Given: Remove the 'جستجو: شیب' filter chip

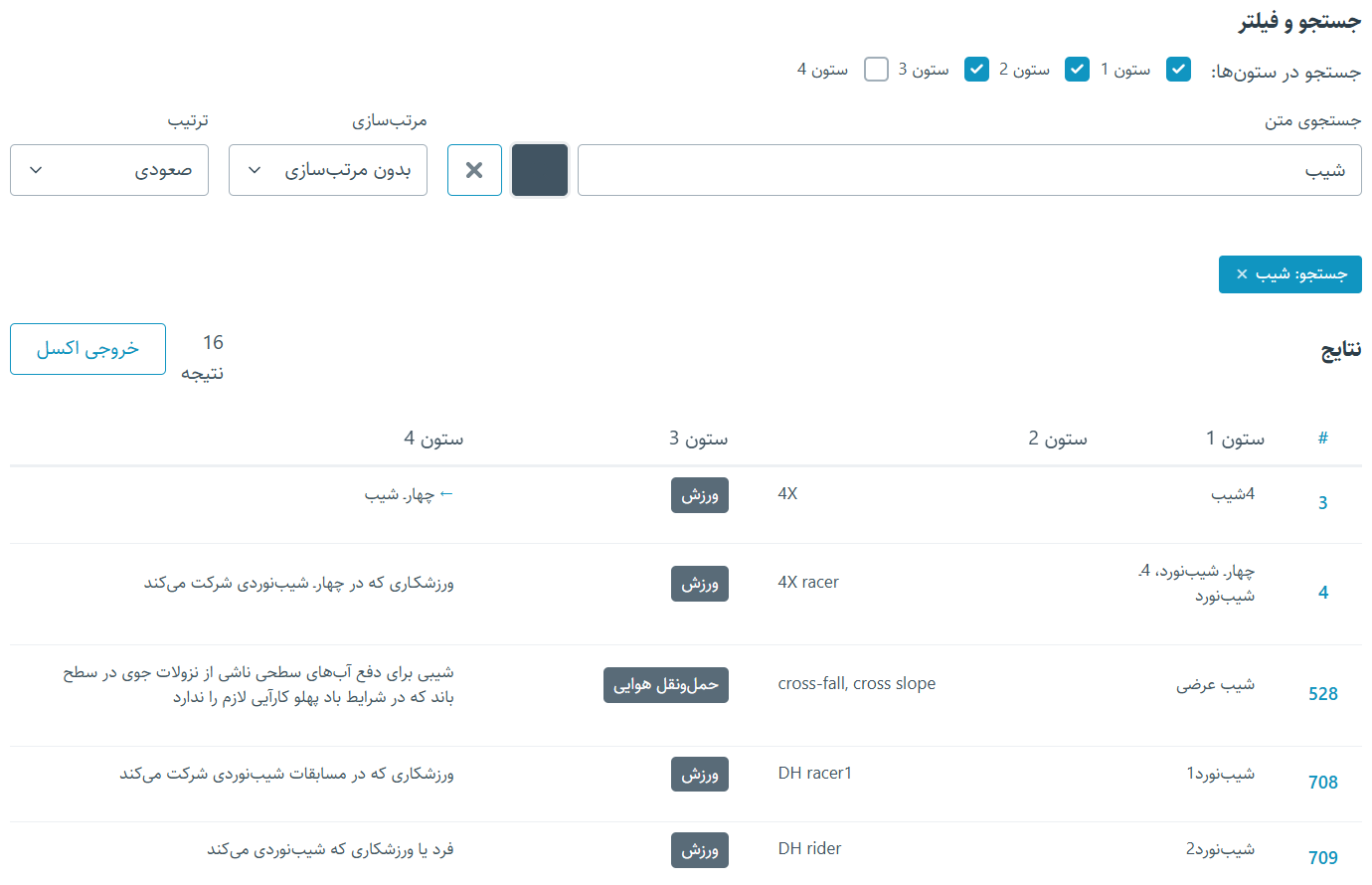Looking at the screenshot, I should [1242, 274].
